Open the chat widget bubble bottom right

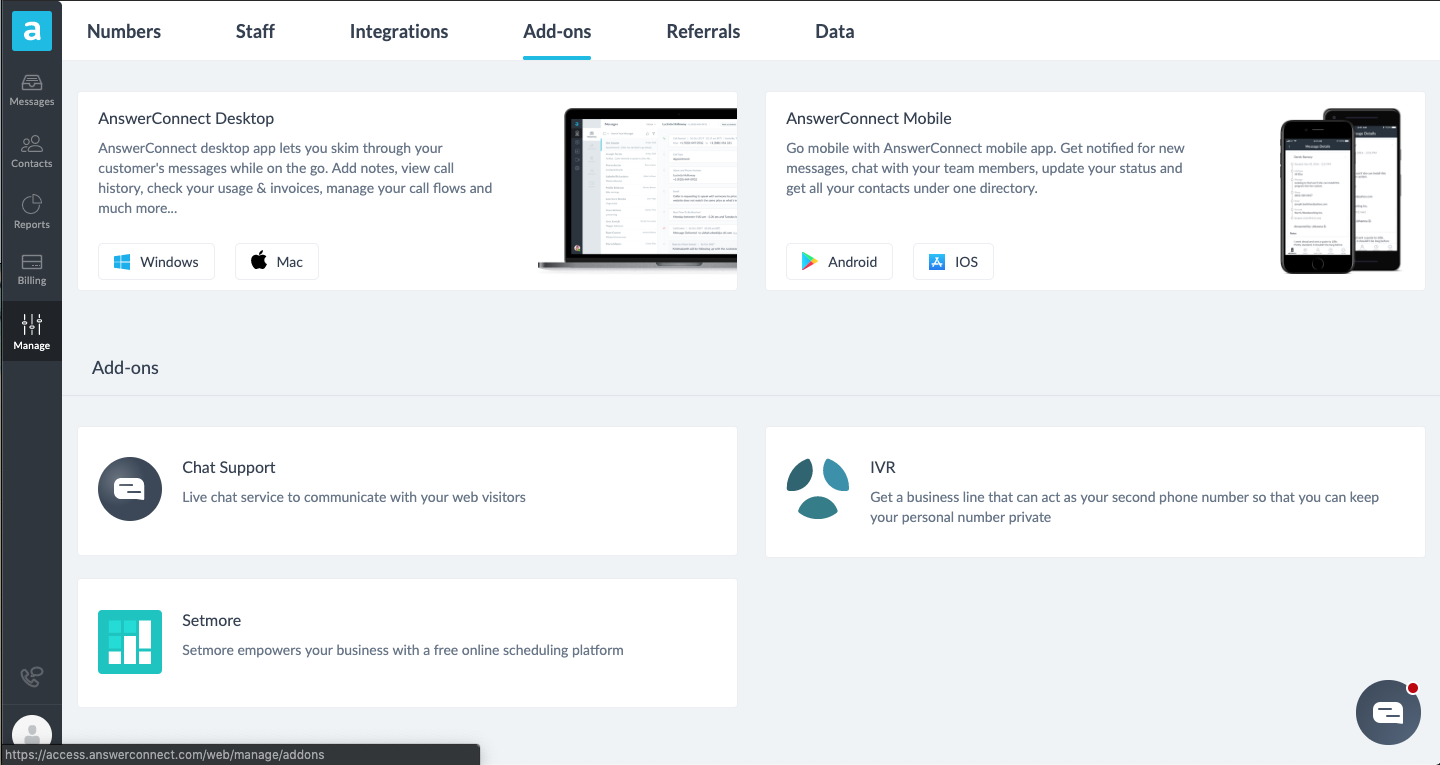tap(1388, 712)
